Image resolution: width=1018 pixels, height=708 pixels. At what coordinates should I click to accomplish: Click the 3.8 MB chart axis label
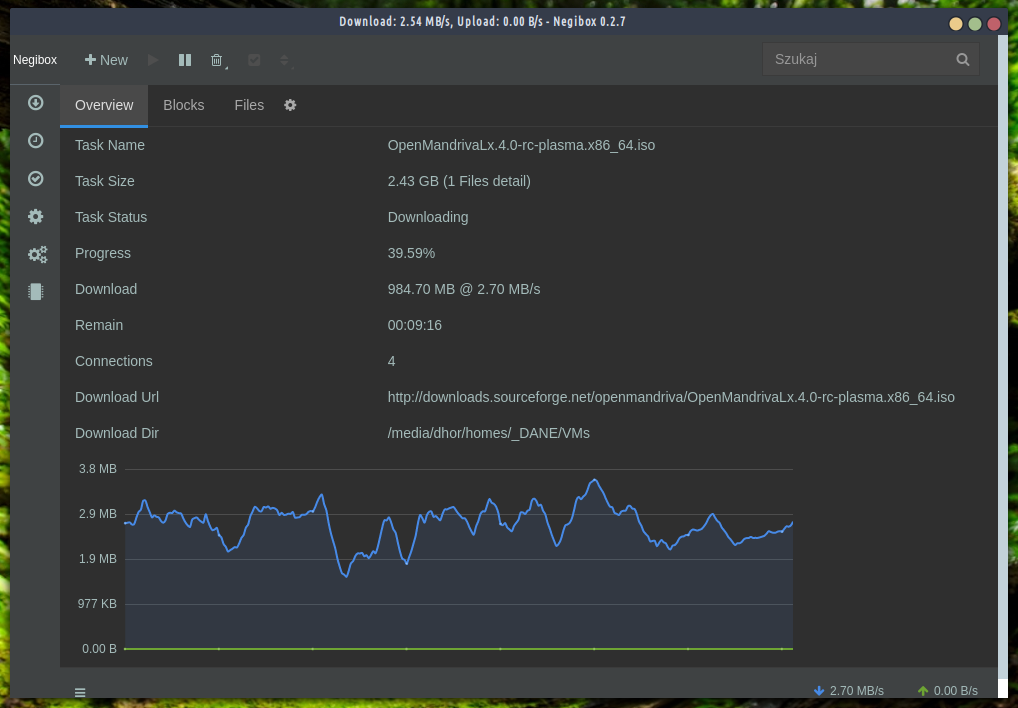98,469
